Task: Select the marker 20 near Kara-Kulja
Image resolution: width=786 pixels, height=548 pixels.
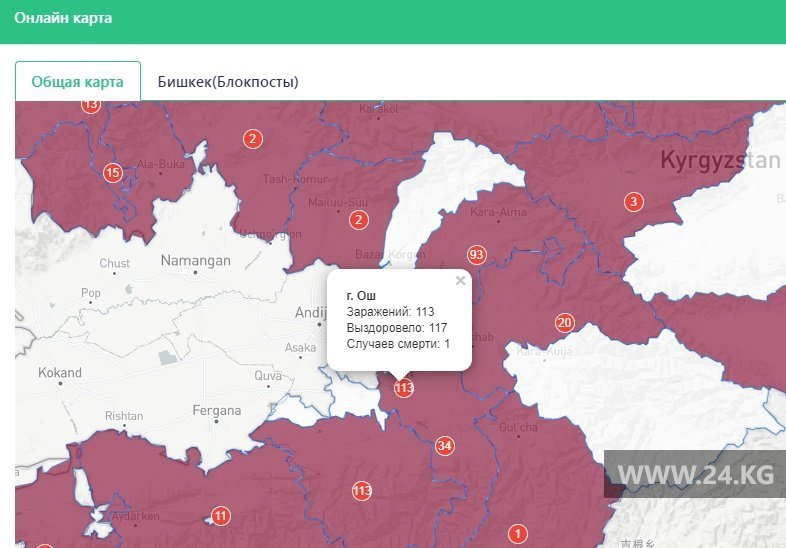Action: tap(565, 323)
